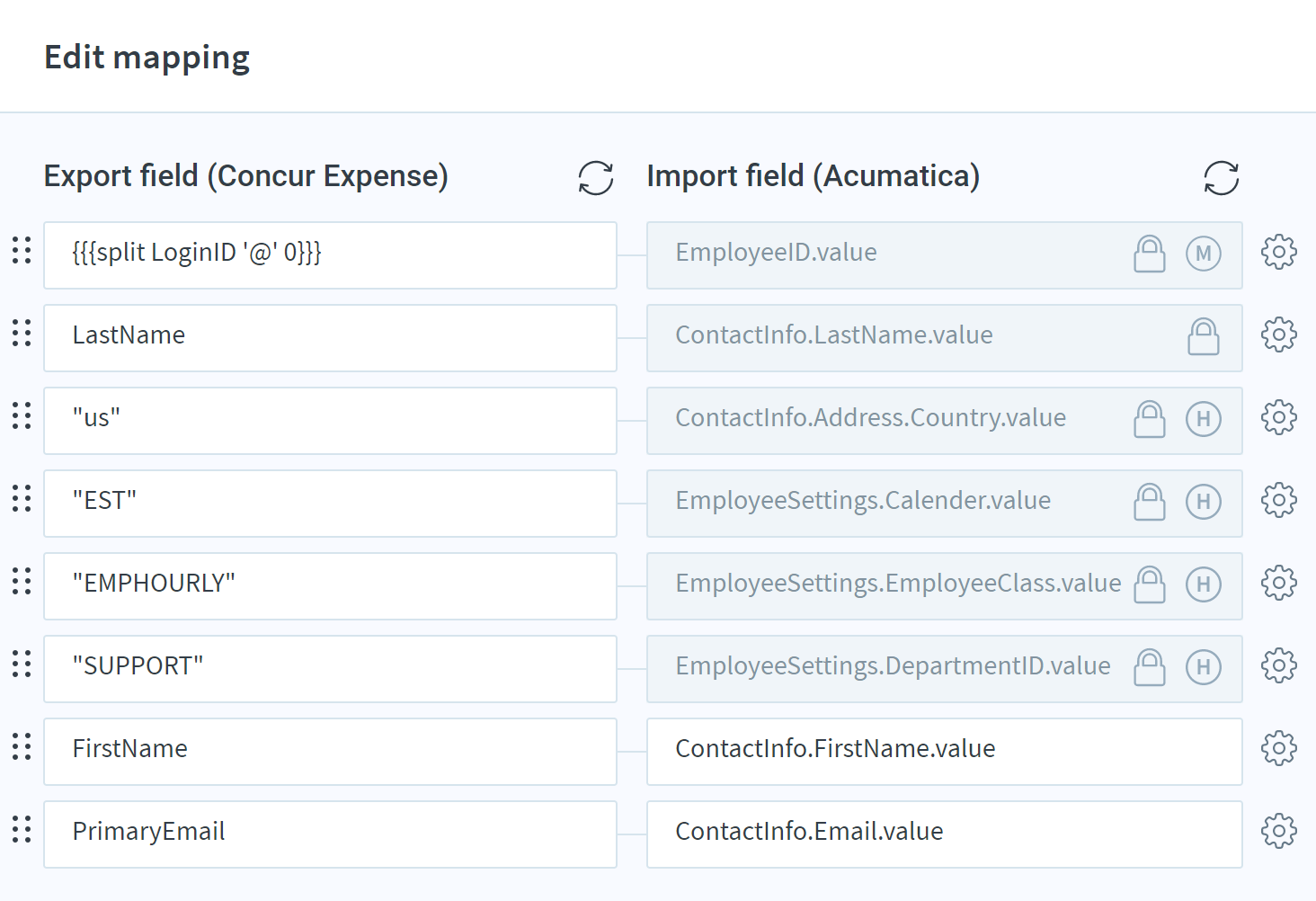Screen dimensions: 1316x901
Task: Edit the ContactInfo.Email.value import field
Action: (x=945, y=834)
